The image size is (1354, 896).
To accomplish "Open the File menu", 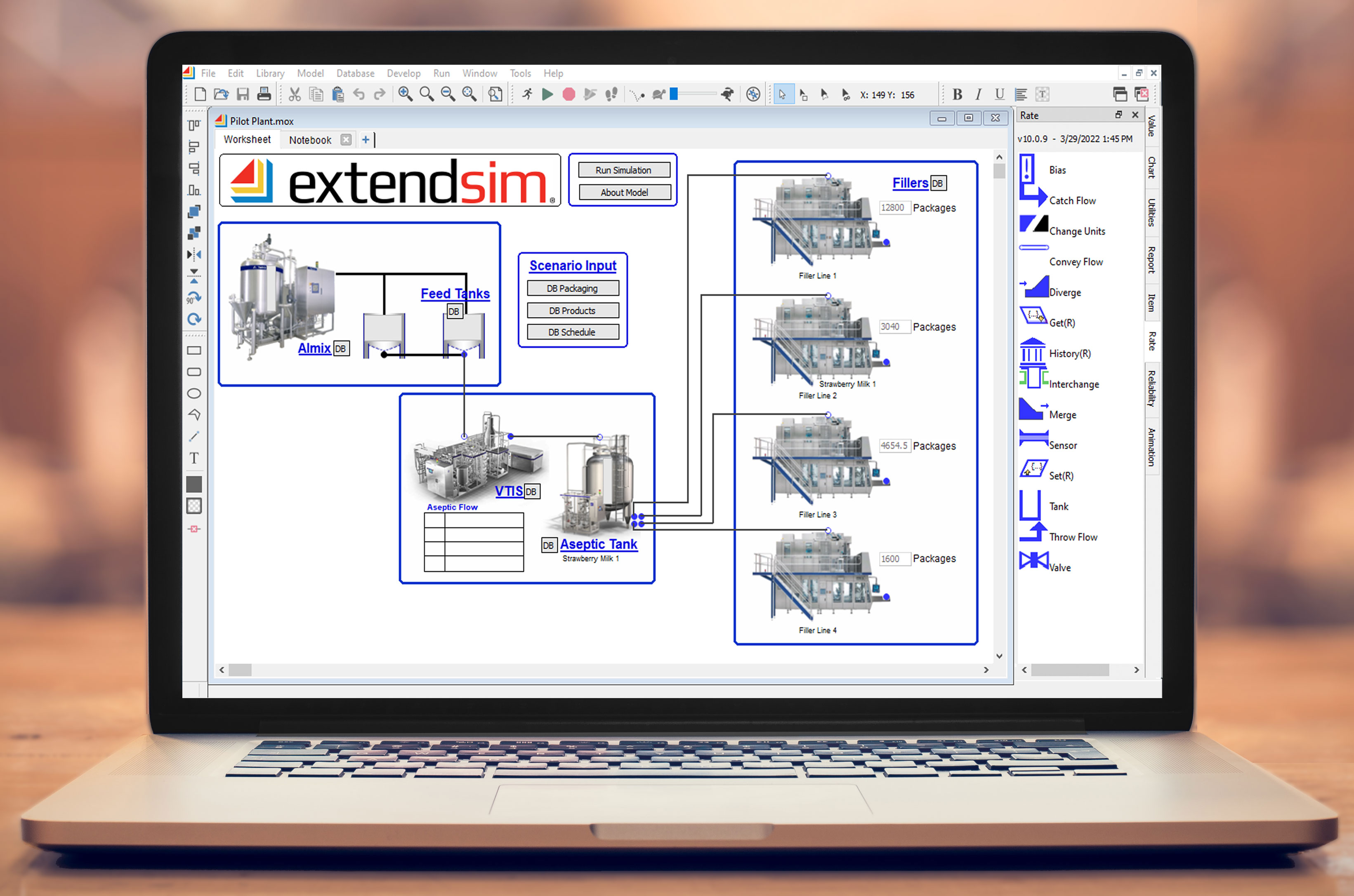I will coord(208,73).
